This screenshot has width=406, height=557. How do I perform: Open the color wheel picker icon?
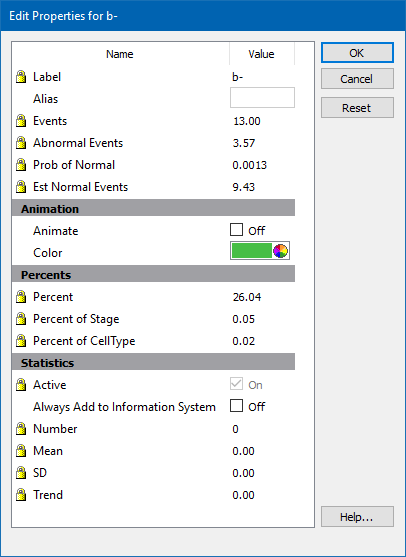(280, 251)
